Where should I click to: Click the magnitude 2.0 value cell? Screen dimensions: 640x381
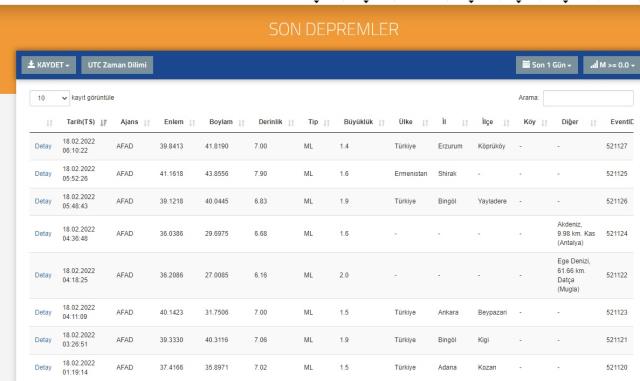pyautogui.click(x=344, y=275)
